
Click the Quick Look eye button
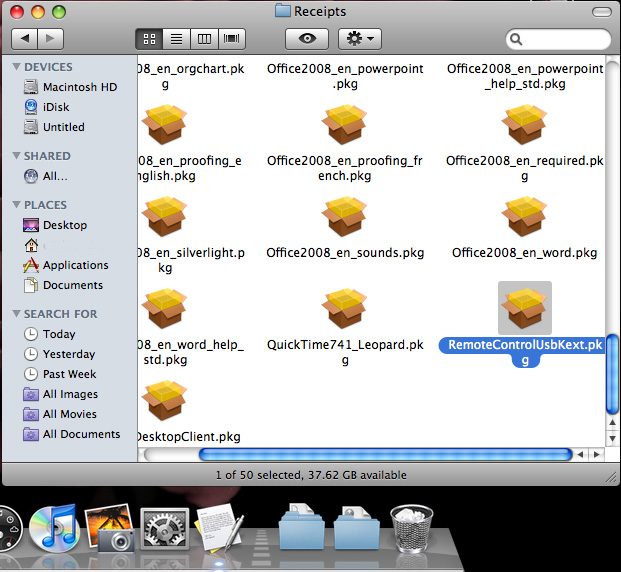tap(307, 39)
